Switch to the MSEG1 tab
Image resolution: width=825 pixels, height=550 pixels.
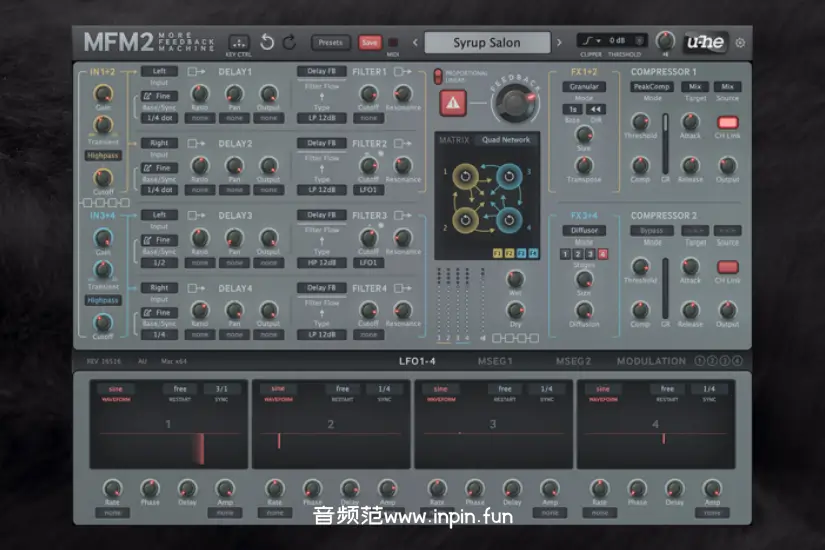495,361
